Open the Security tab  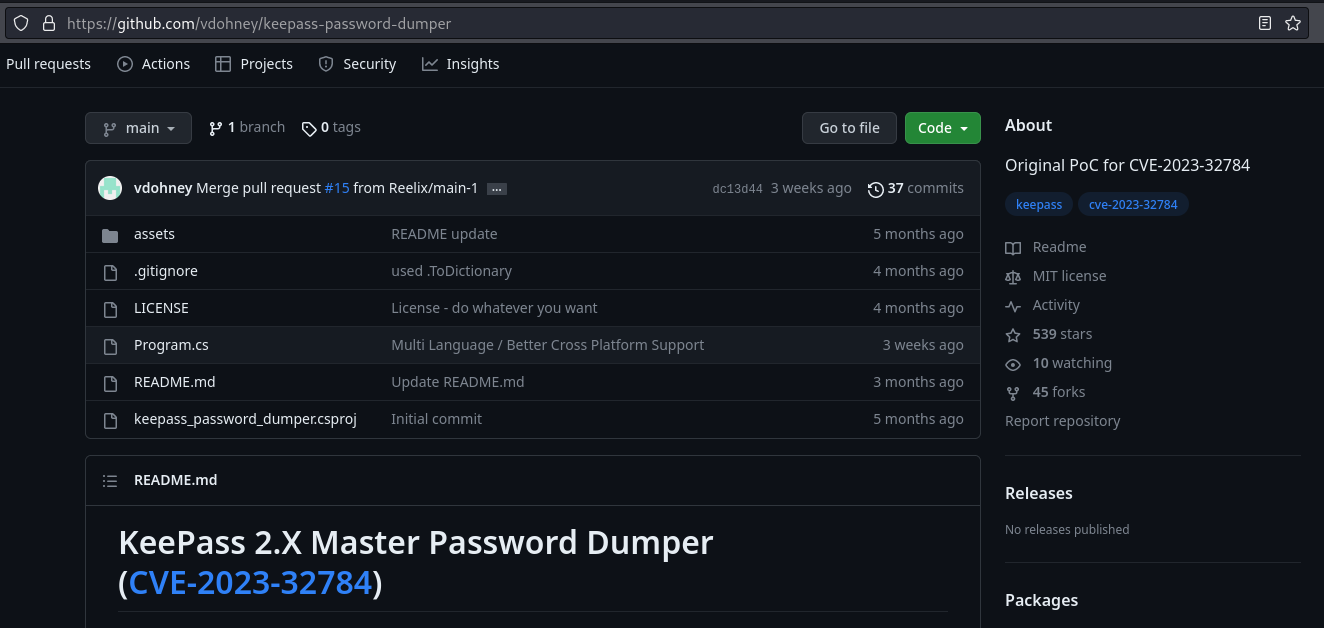click(x=357, y=64)
